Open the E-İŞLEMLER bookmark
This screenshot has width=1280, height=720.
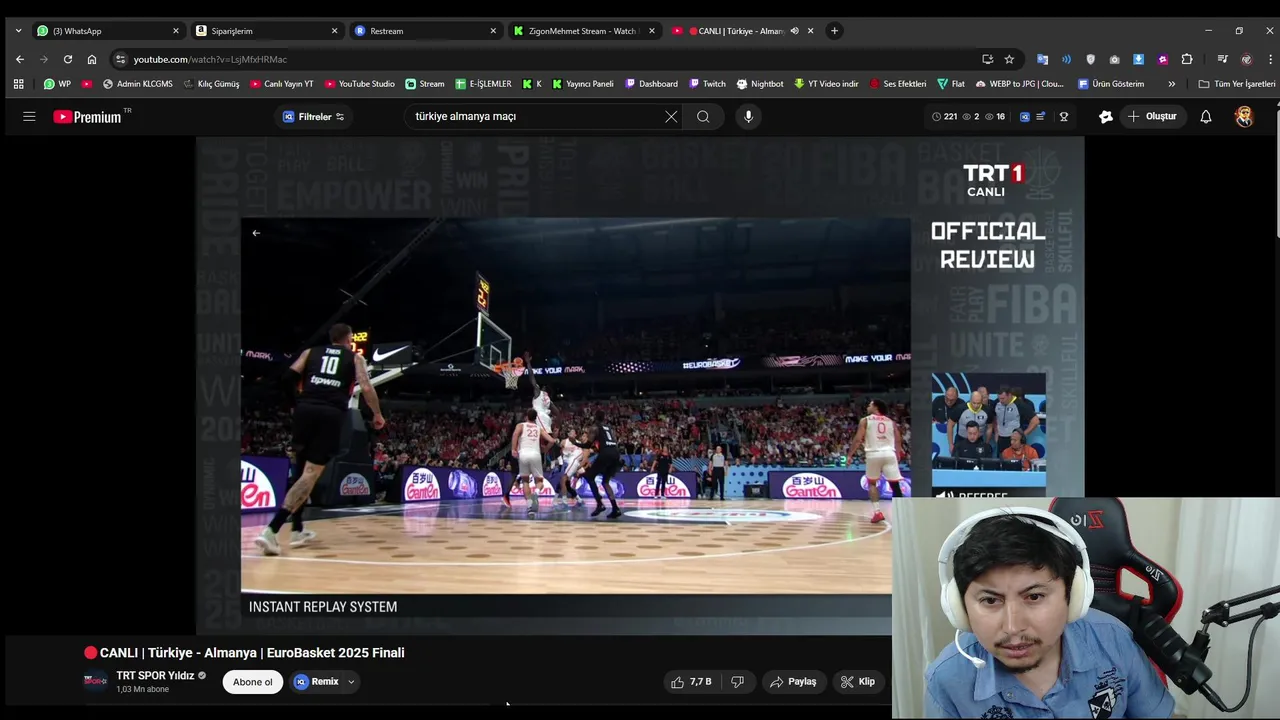[483, 84]
